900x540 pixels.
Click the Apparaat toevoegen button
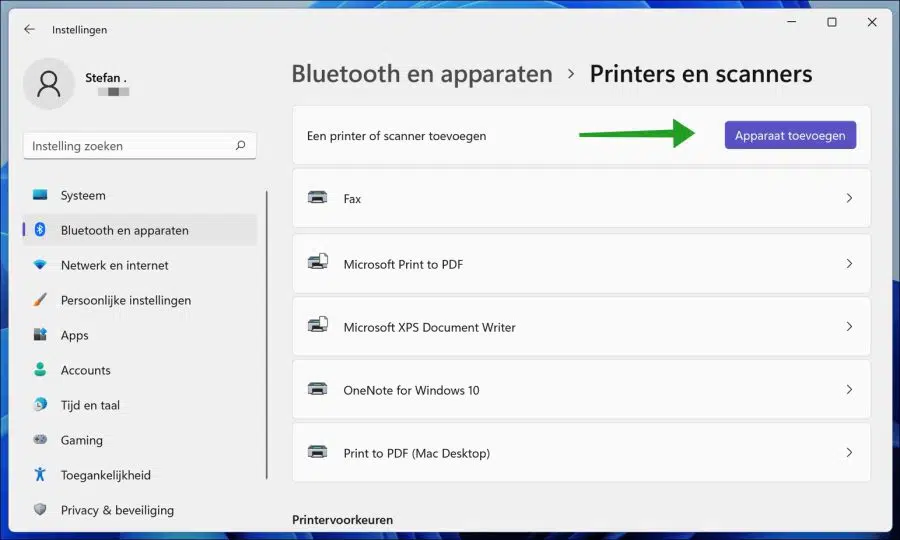(790, 135)
